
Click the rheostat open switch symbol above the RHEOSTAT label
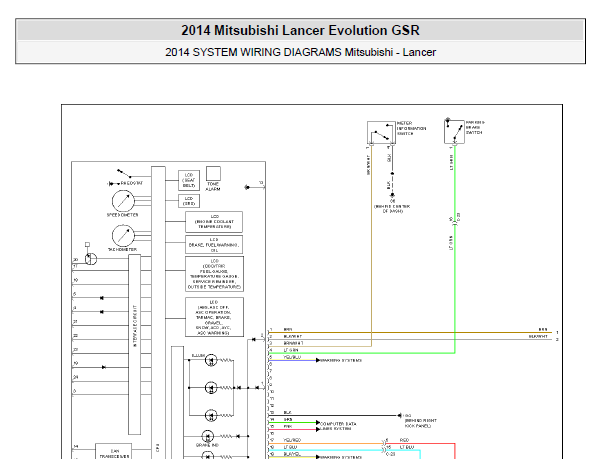point(124,174)
